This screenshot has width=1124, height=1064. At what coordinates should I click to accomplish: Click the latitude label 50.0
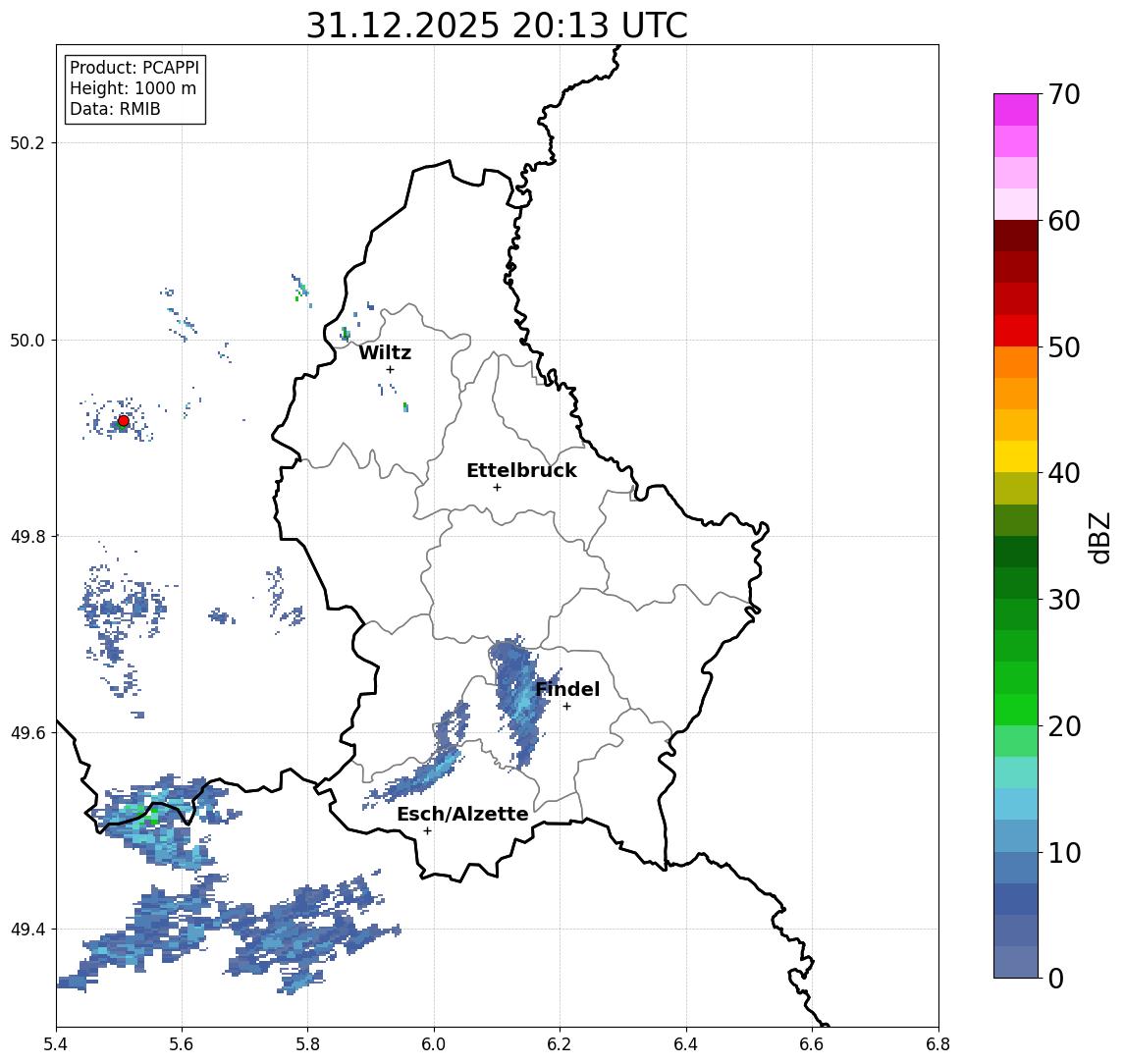point(27,340)
